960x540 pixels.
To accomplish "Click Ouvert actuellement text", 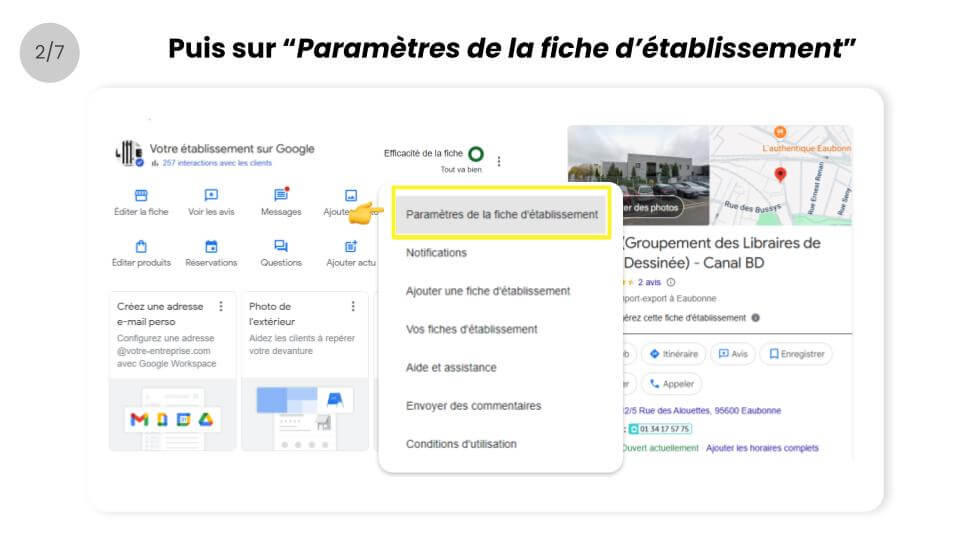I will coord(660,448).
